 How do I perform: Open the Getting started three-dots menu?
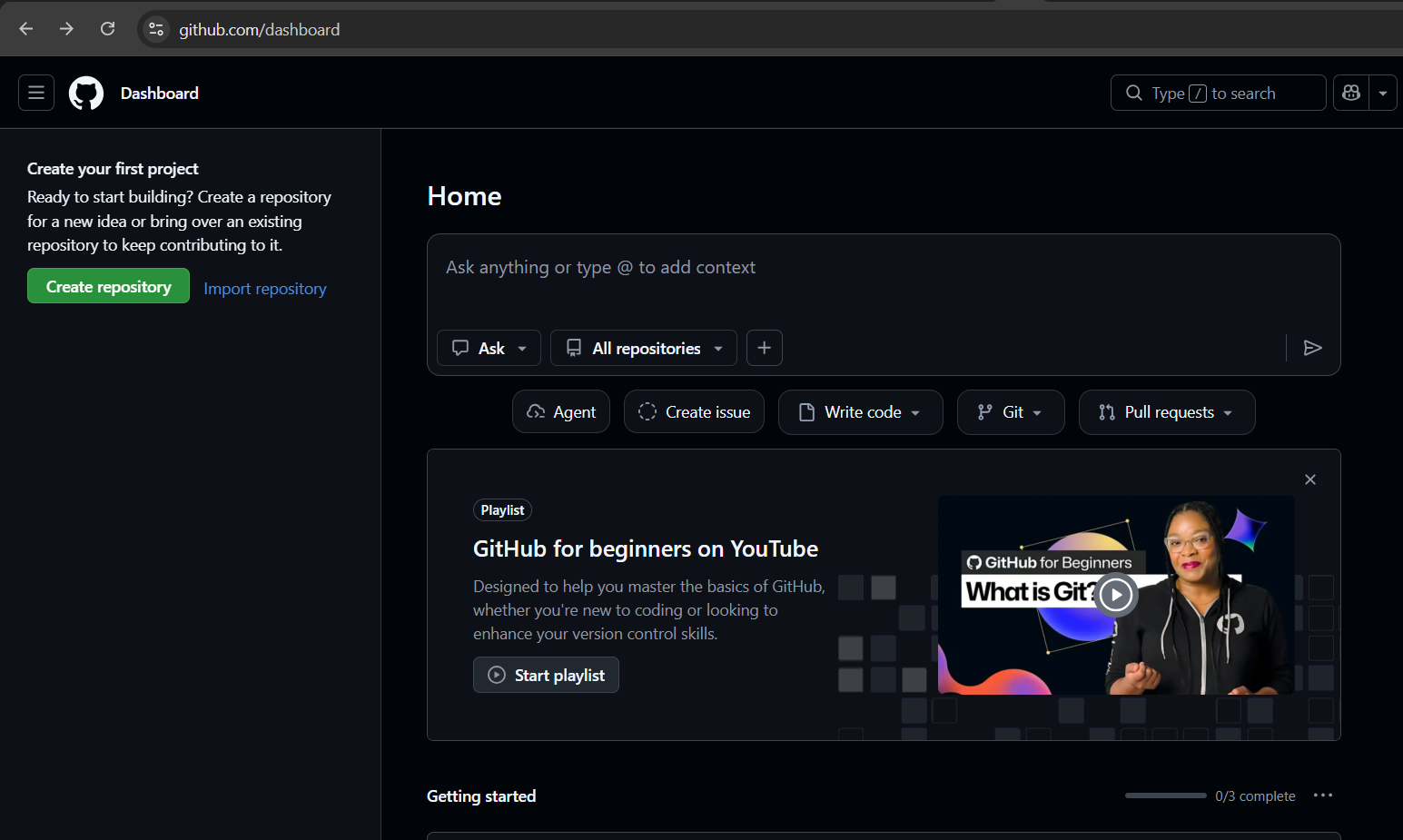[x=1323, y=796]
